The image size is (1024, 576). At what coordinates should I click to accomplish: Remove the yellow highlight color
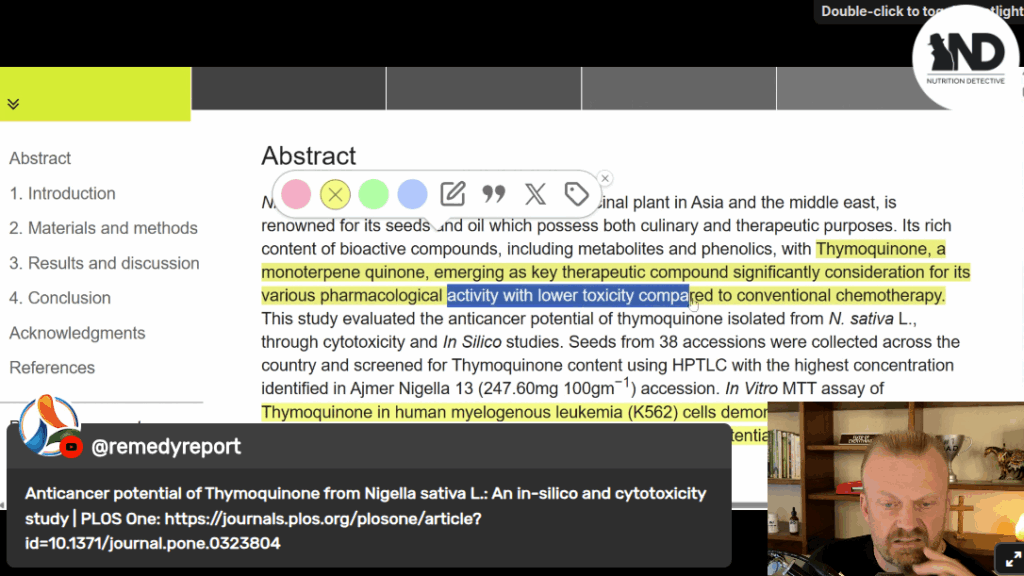[335, 194]
